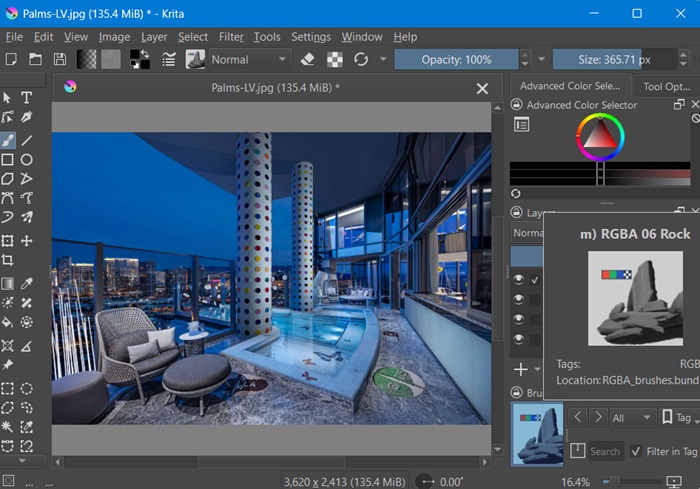Screen dimensions: 700x489
Task: Toggle the second layer's eye icon
Action: pyautogui.click(x=518, y=299)
